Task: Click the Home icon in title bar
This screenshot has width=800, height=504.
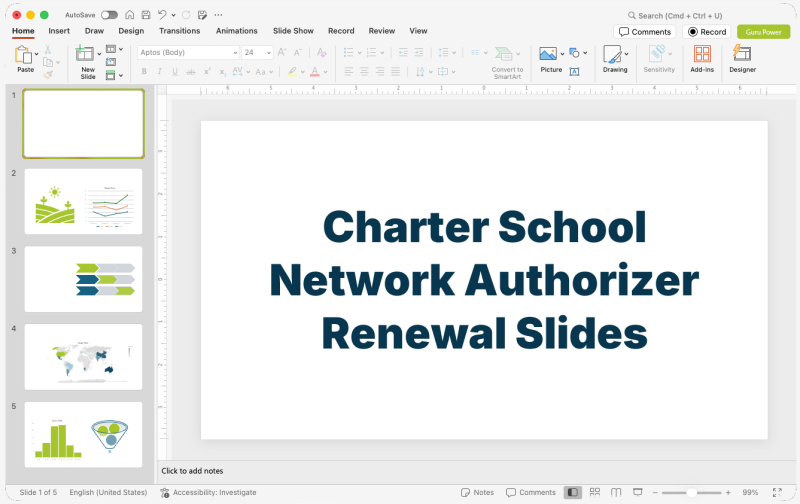Action: [130, 15]
